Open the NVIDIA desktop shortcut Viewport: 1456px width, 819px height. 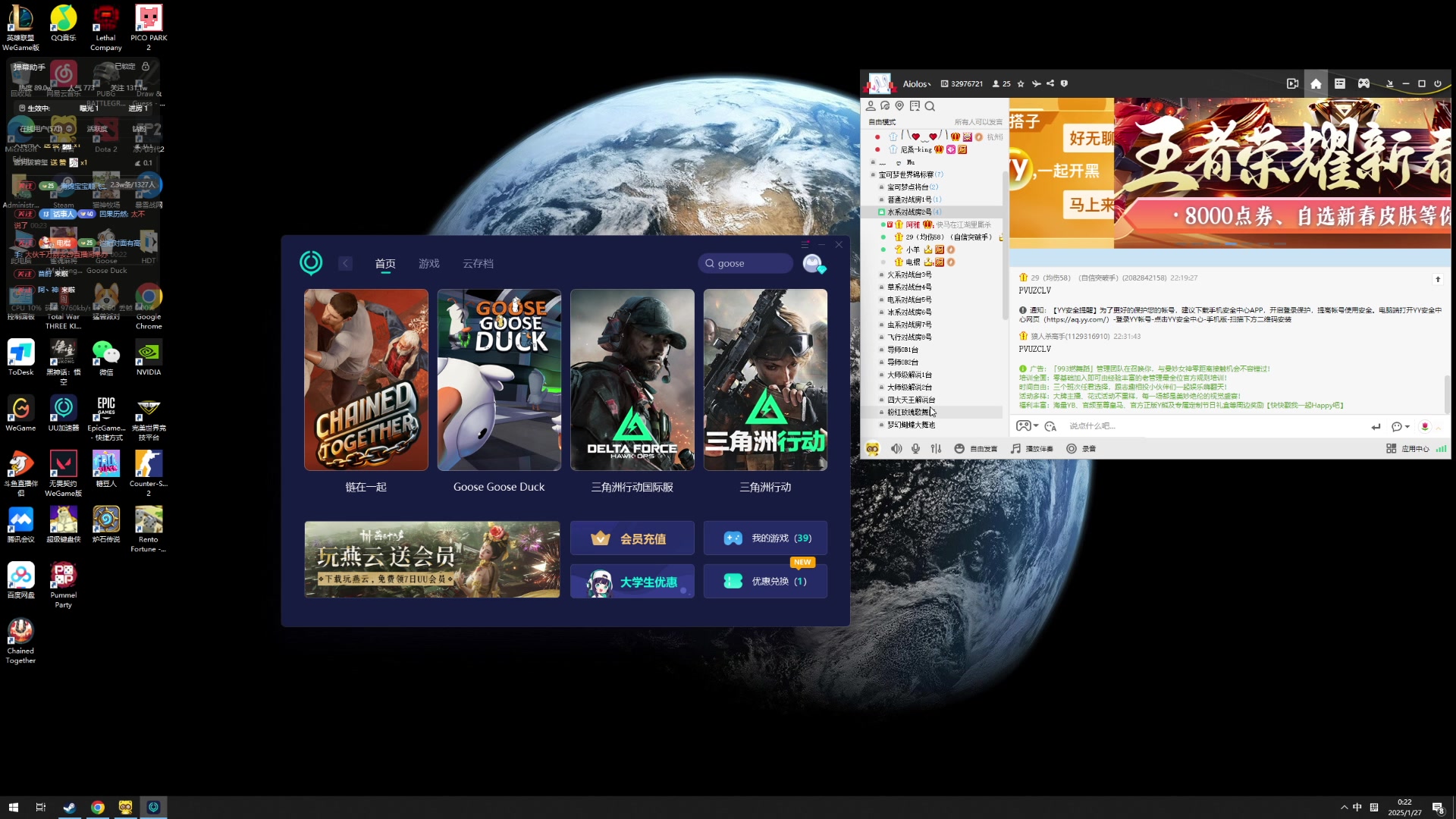click(x=149, y=358)
